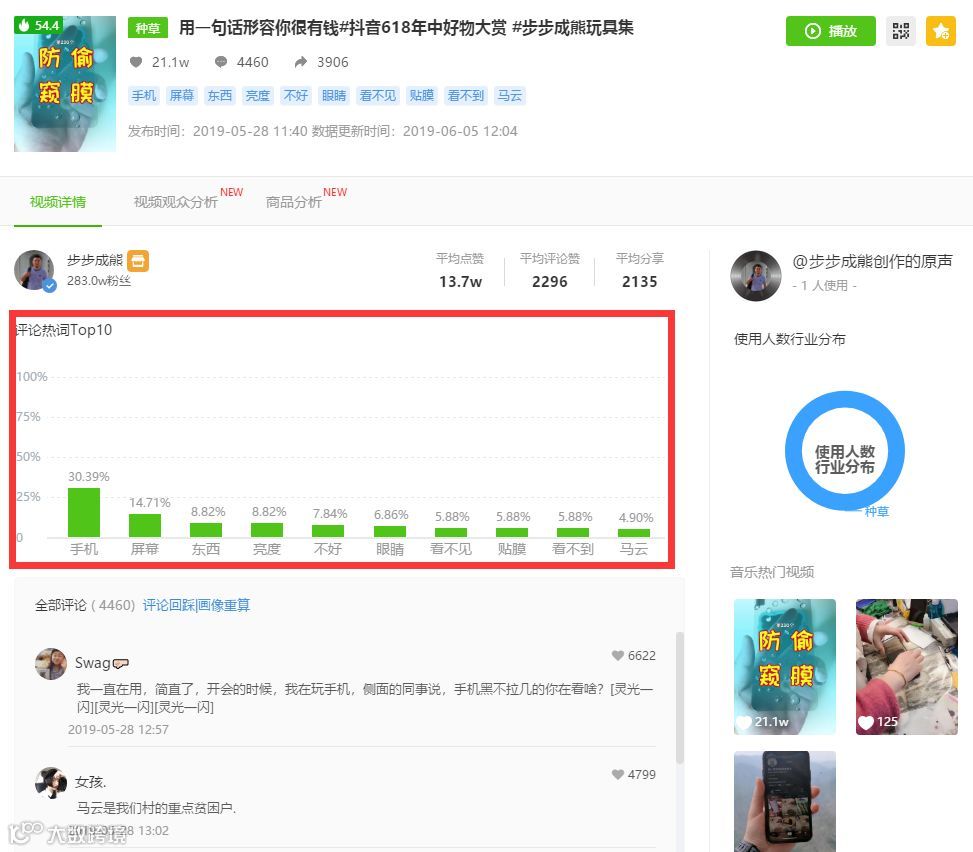Viewport: 973px width, 852px height.
Task: Select the 手机 keyword tag
Action: [x=144, y=96]
